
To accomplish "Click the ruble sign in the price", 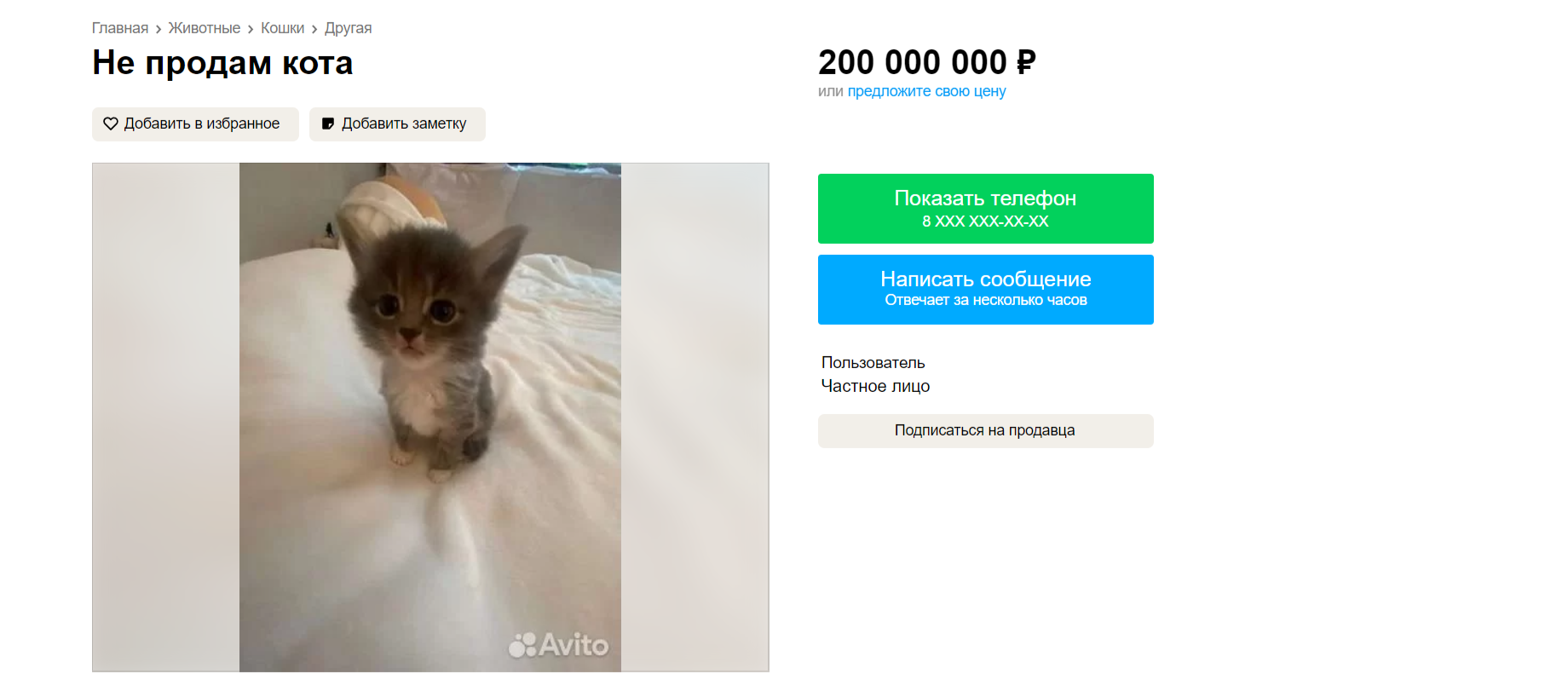I will pyautogui.click(x=1026, y=62).
